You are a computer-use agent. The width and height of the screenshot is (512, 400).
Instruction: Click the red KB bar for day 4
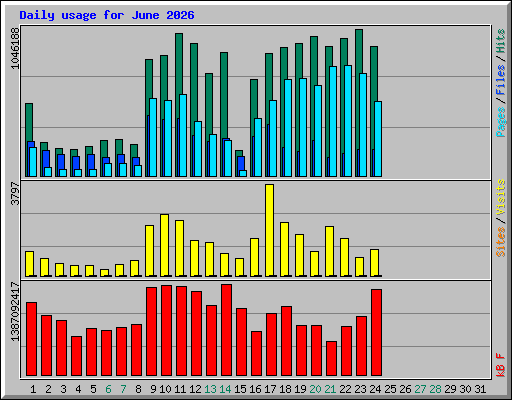click(x=76, y=356)
